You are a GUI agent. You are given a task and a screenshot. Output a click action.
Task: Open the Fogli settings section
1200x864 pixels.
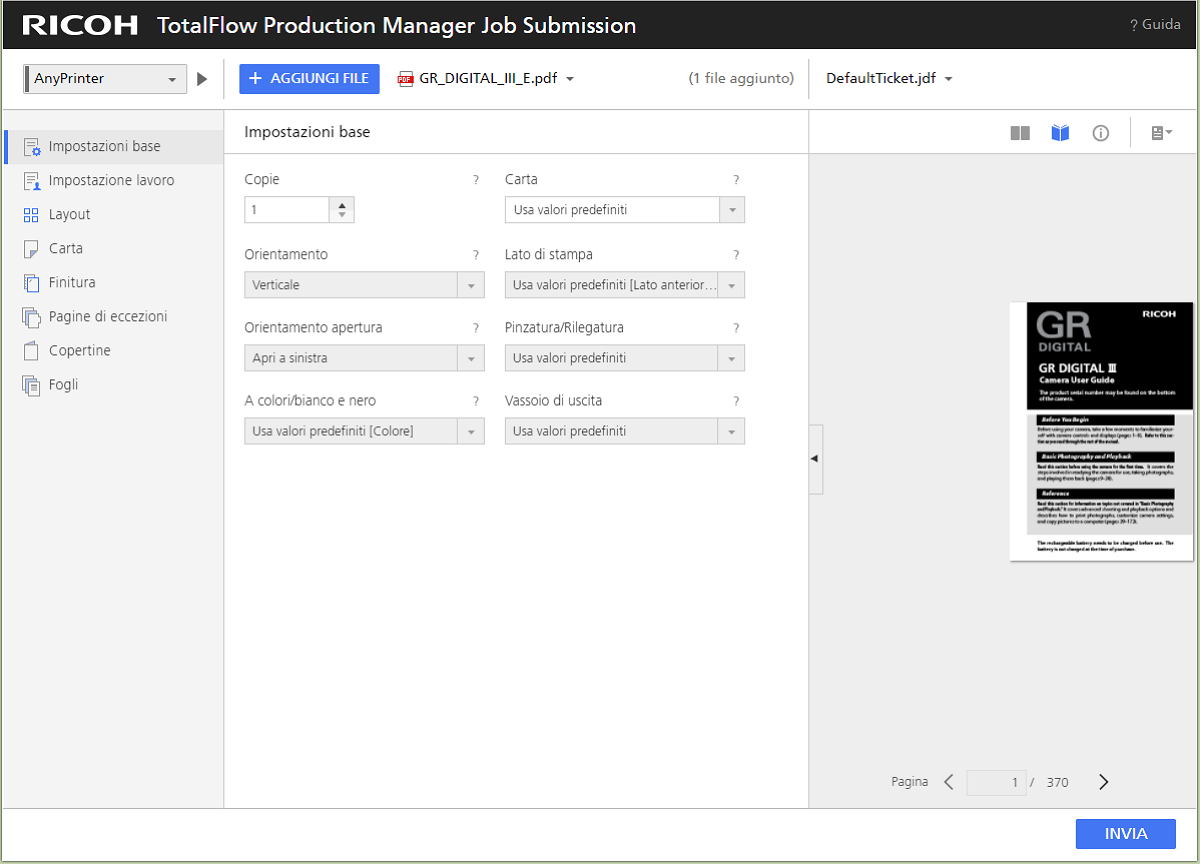click(x=112, y=385)
